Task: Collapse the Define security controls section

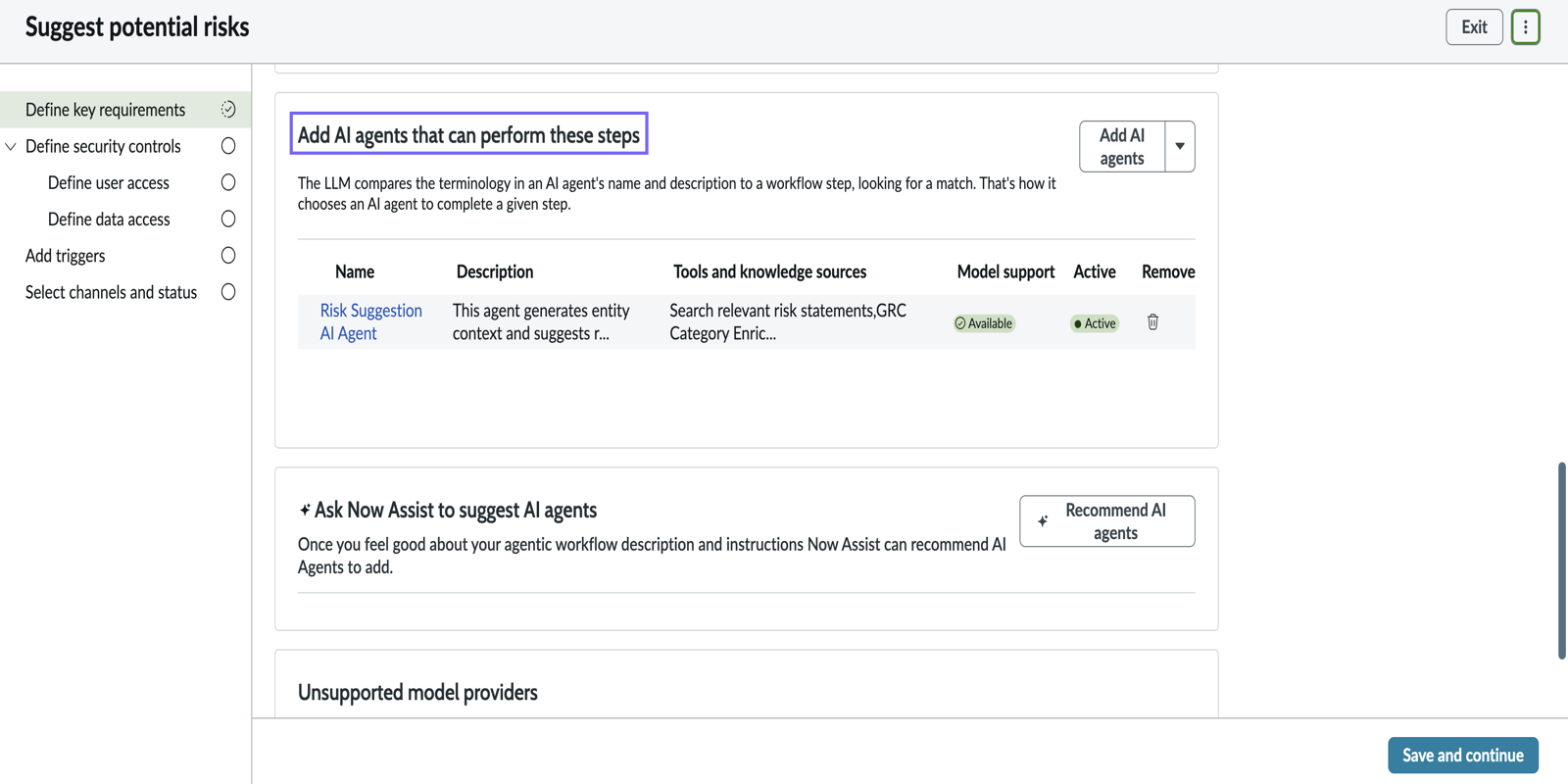Action: point(11,147)
